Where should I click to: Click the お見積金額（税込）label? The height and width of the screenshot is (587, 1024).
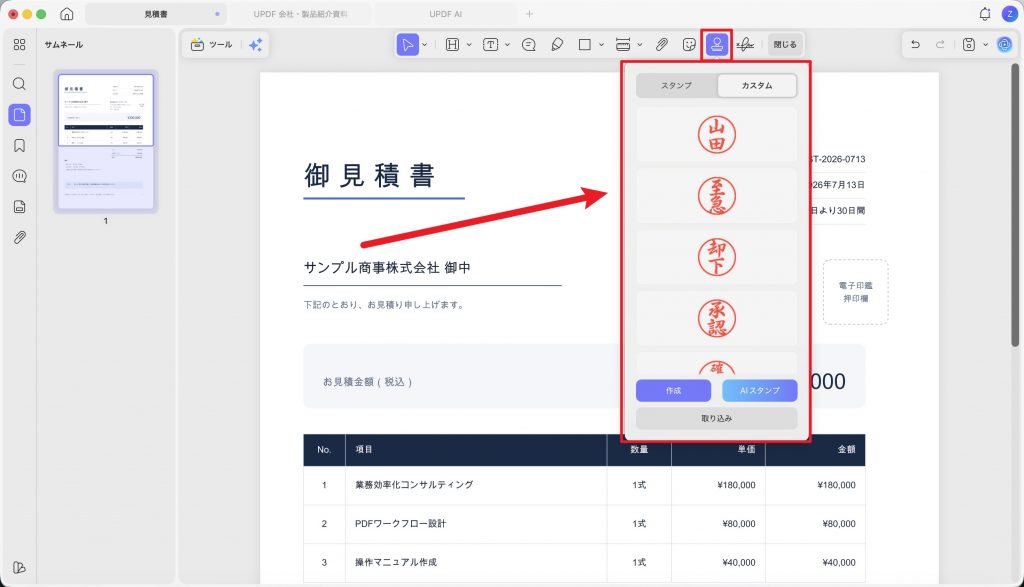click(x=368, y=382)
